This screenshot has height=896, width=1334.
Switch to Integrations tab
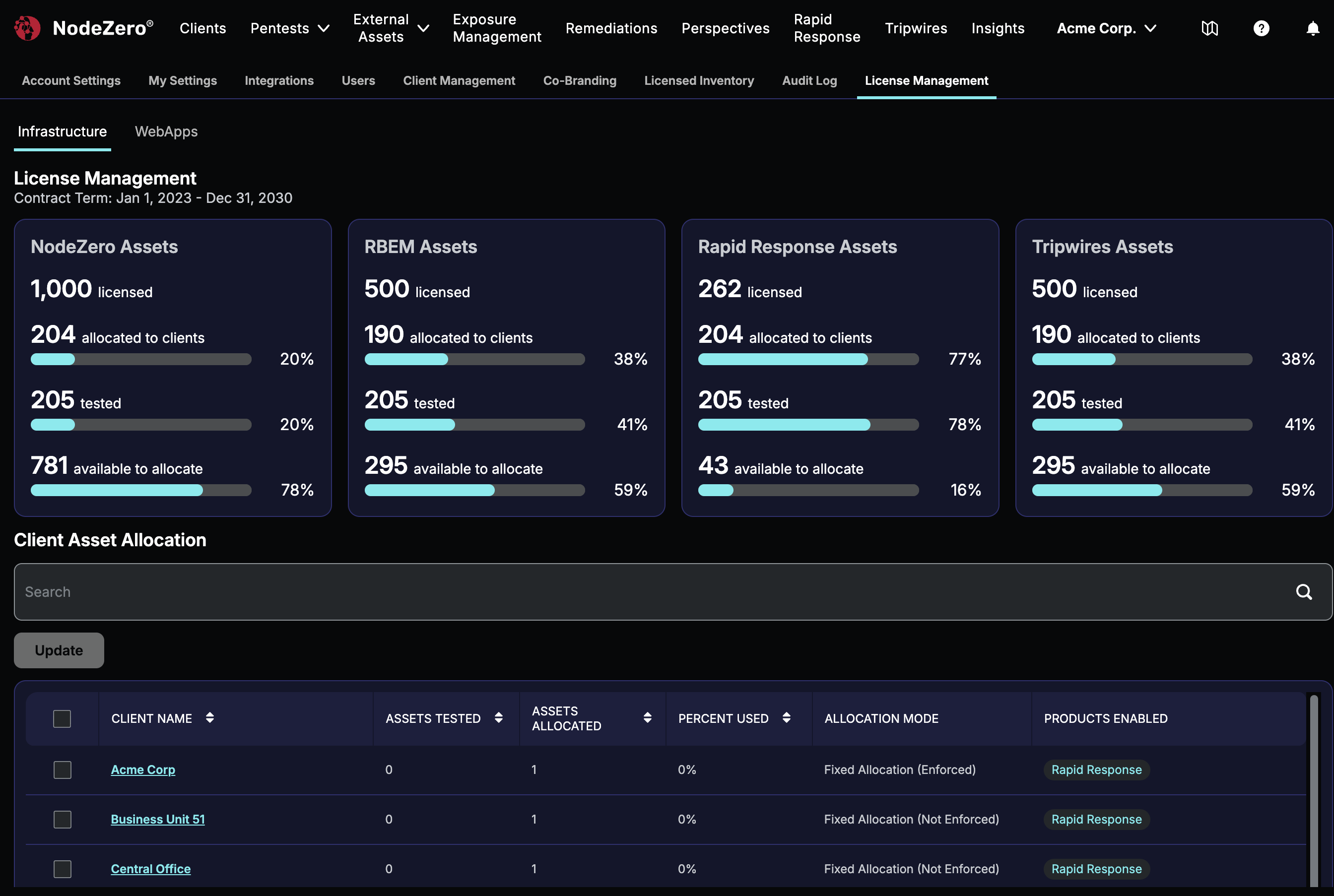(279, 80)
